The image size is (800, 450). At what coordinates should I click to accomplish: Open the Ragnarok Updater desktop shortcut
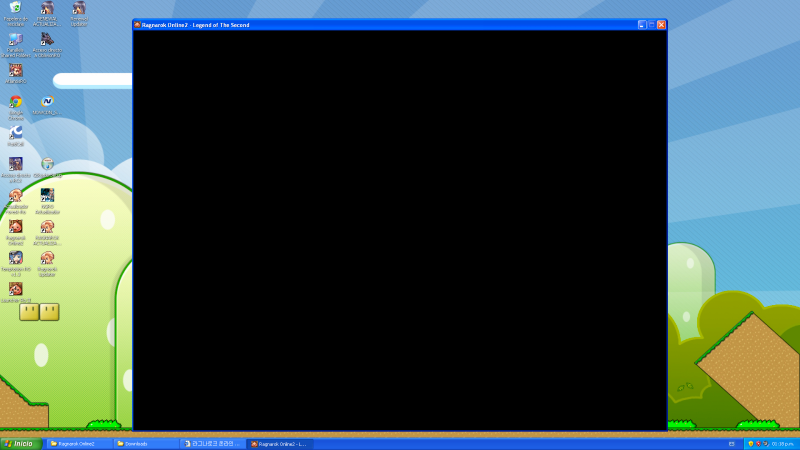pyautogui.click(x=47, y=263)
